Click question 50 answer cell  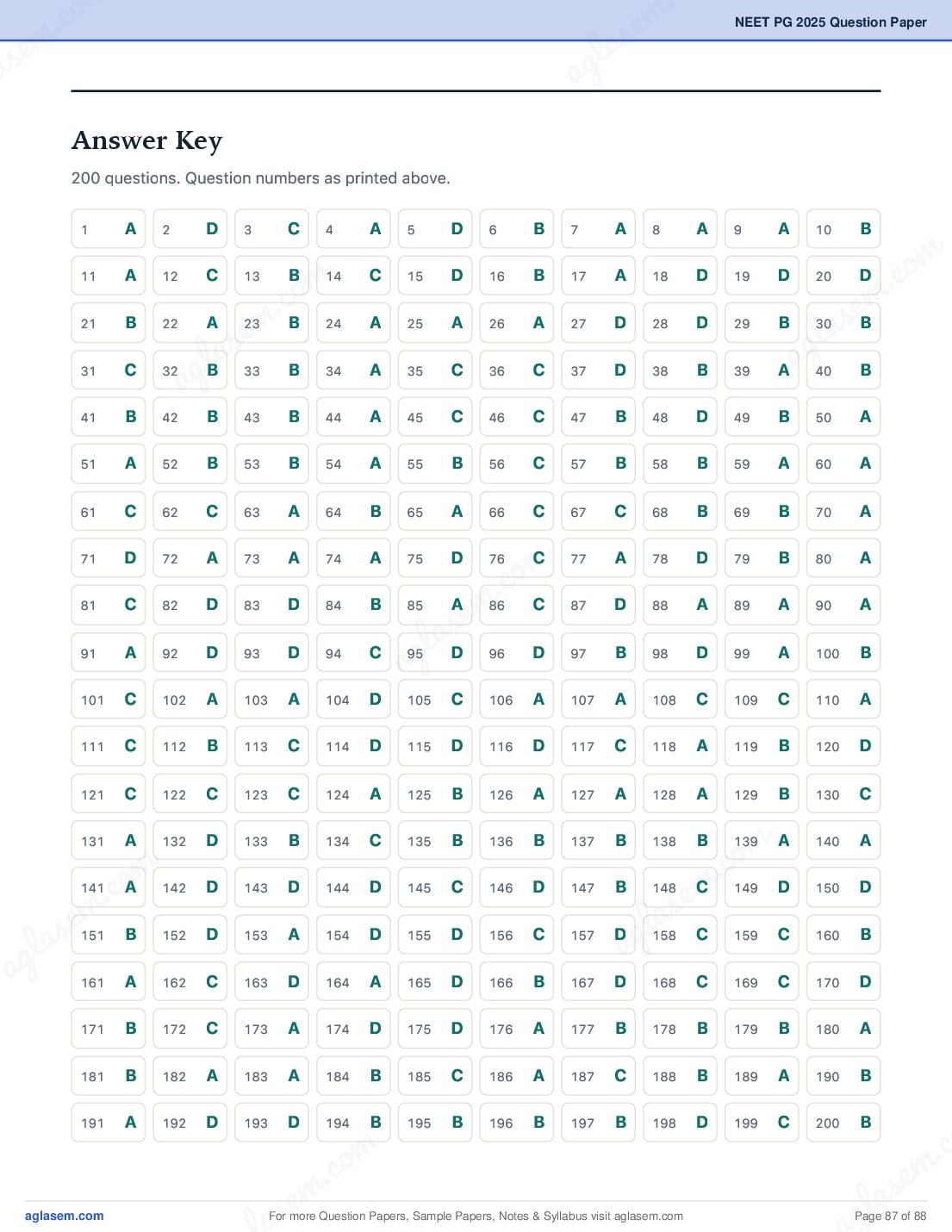(843, 417)
